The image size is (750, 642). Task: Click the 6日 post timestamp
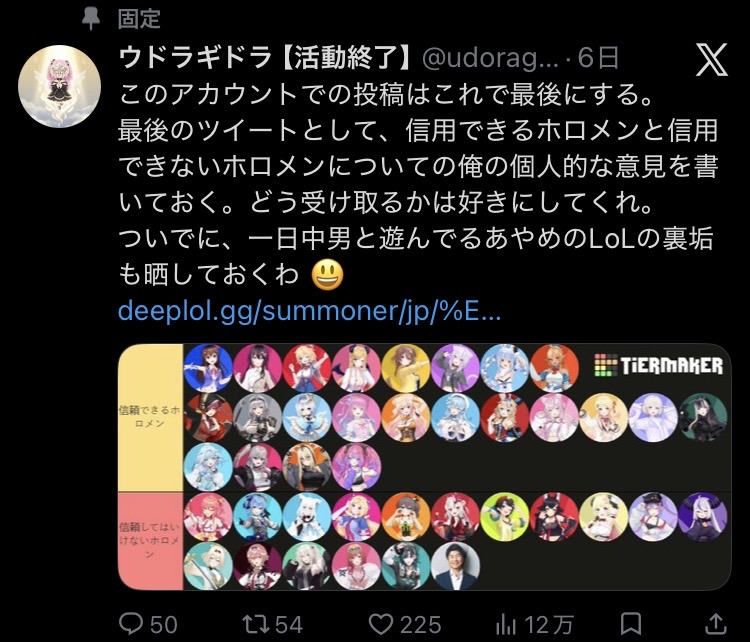(598, 58)
